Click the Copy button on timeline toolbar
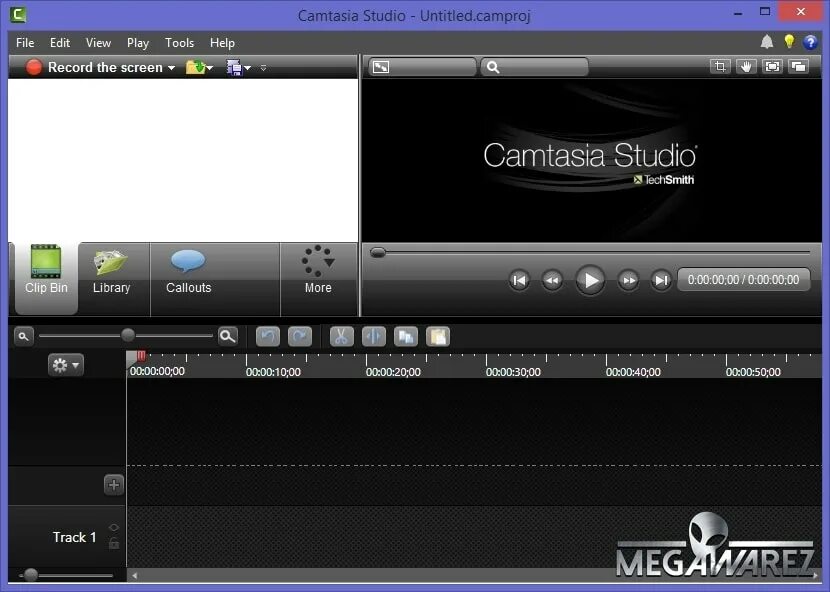 click(x=406, y=337)
